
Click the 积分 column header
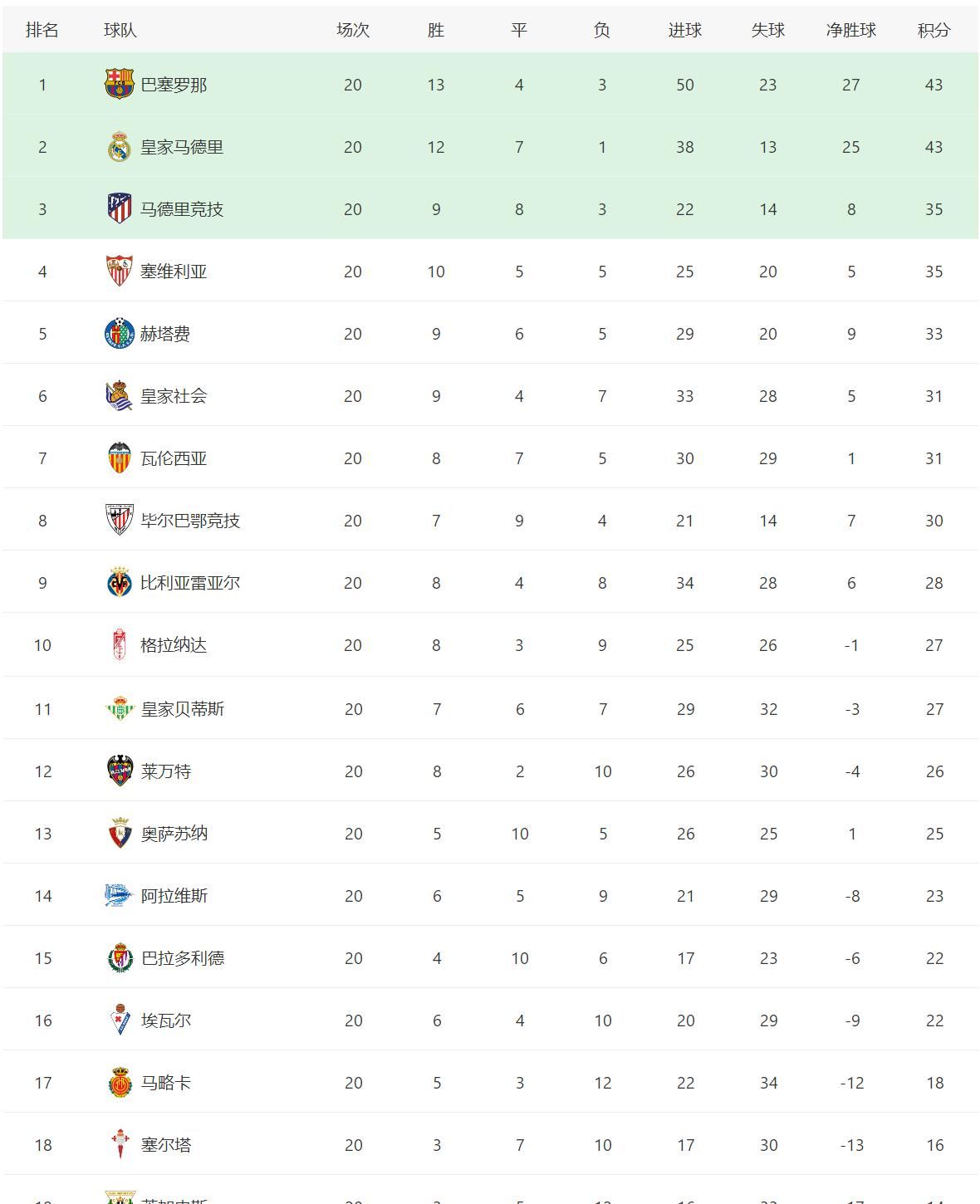click(933, 30)
